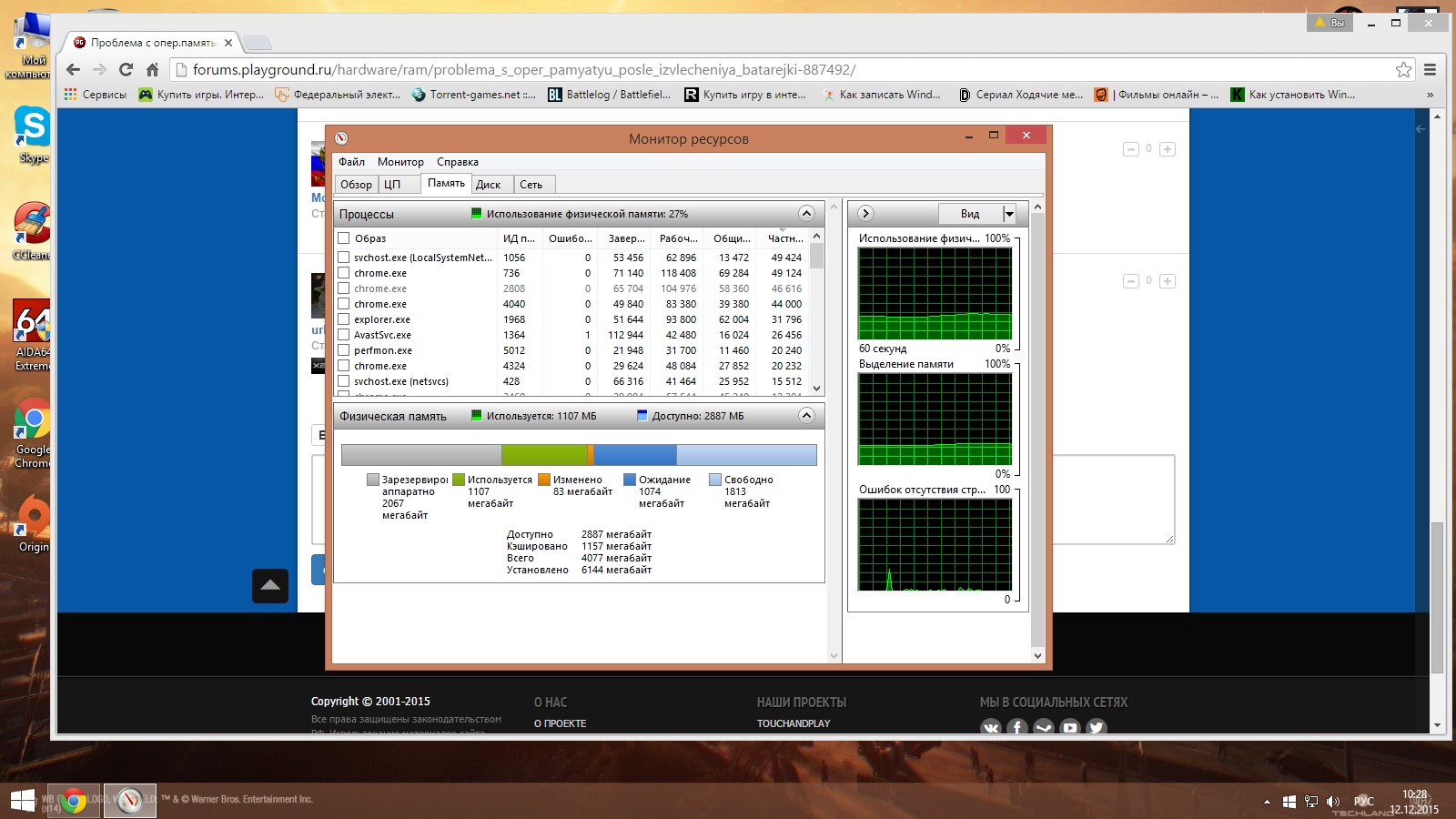Bookmark this page with star icon
Viewport: 1456px width, 819px height.
[1403, 70]
